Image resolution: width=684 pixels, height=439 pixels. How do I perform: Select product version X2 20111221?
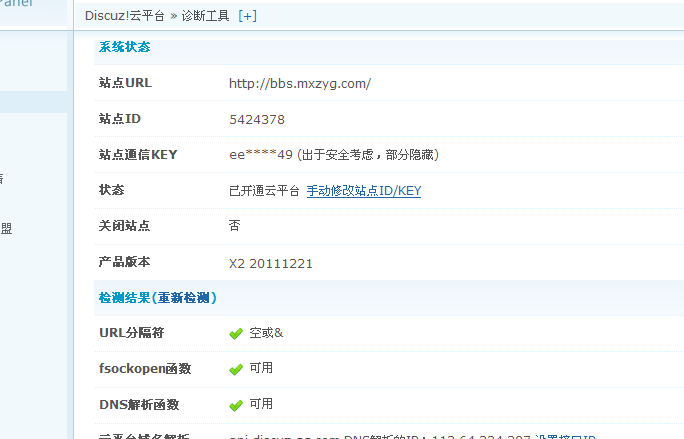coord(271,264)
